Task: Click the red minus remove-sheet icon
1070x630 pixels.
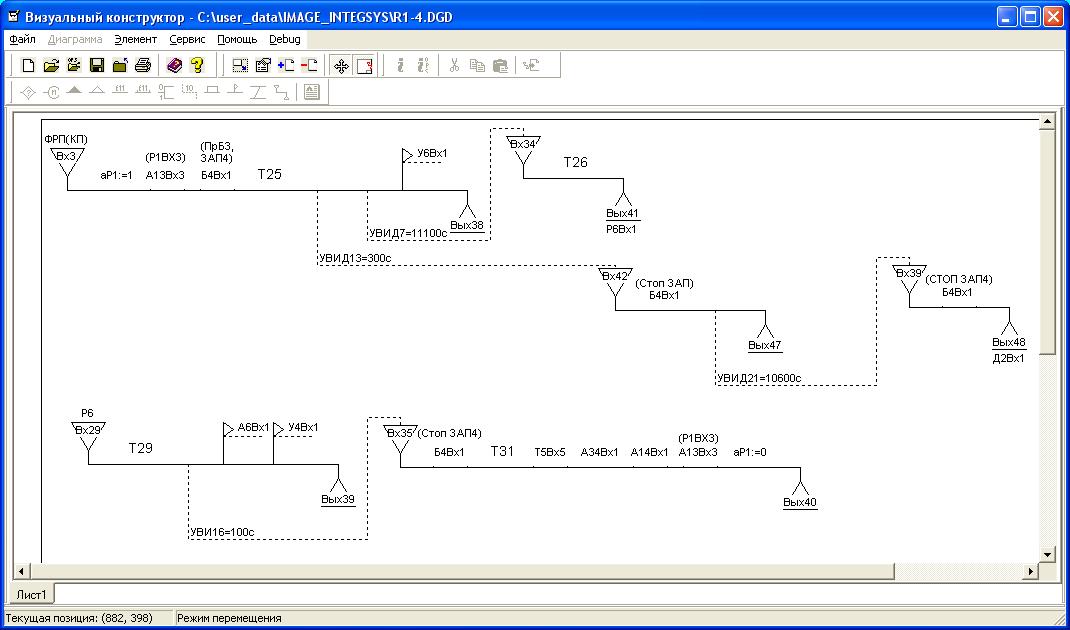Action: 309,66
